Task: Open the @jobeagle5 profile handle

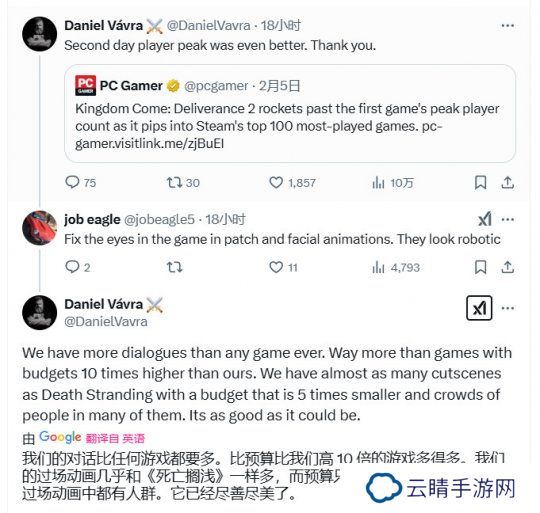Action: click(x=159, y=219)
